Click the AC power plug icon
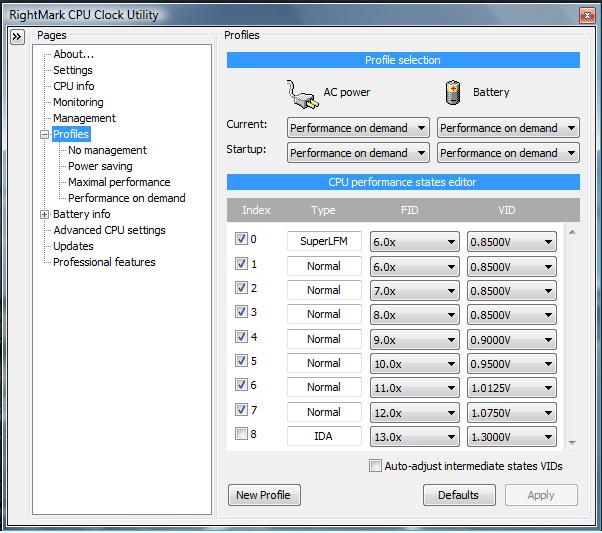 coord(303,94)
